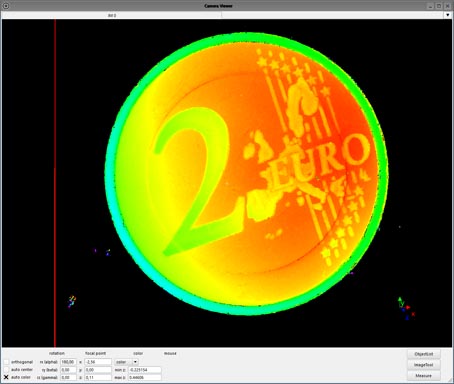Select the first tab in the tab bar
Viewport: 454px width, 384px height.
click(112, 15)
